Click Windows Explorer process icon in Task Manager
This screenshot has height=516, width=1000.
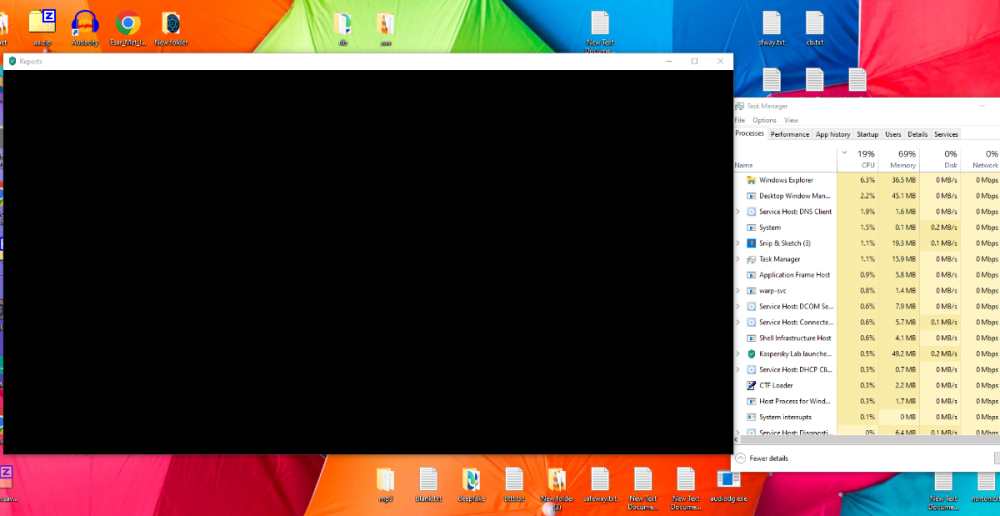751,180
